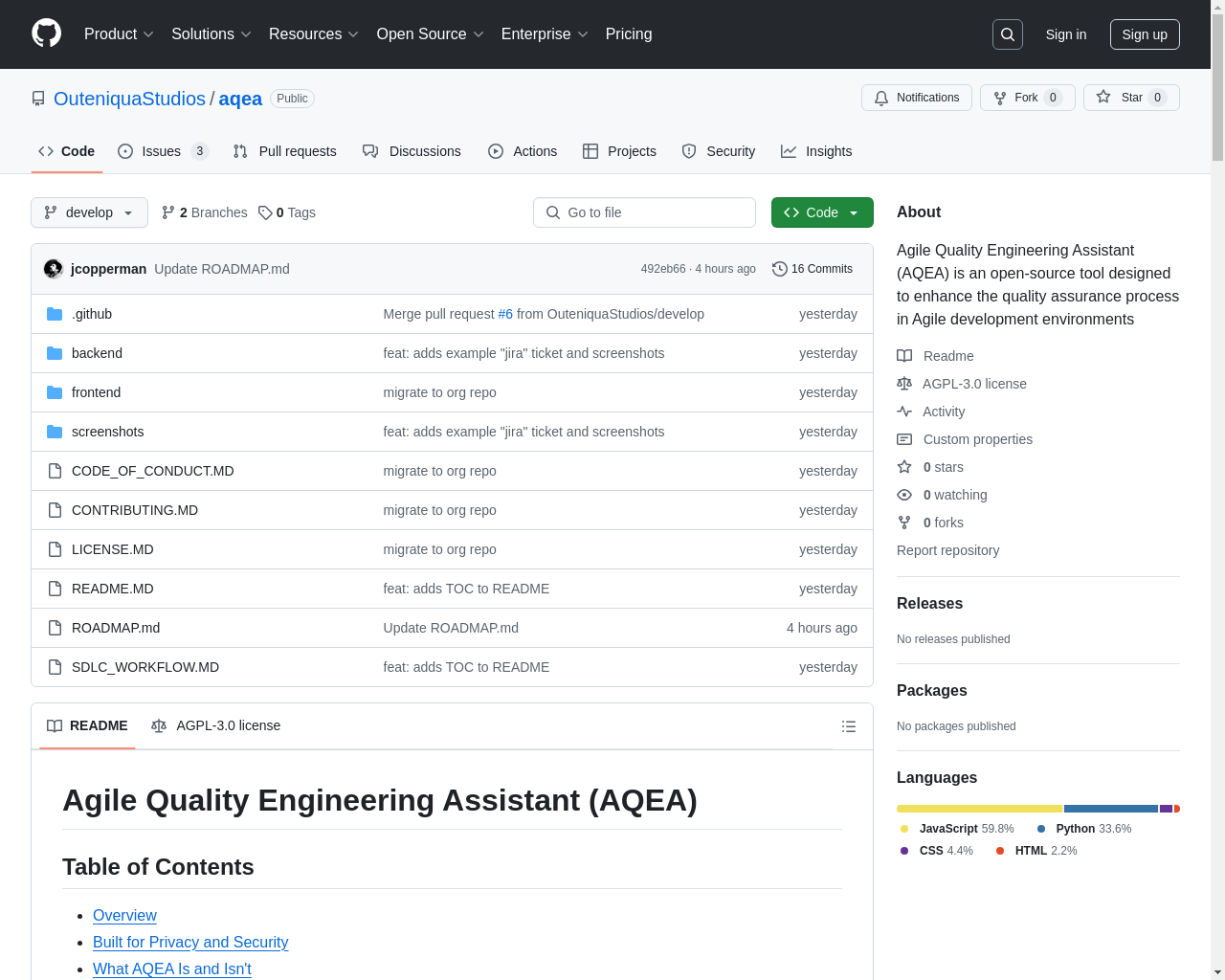Open the CONTRIBUTING.MD file
This screenshot has width=1225, height=980.
[135, 510]
